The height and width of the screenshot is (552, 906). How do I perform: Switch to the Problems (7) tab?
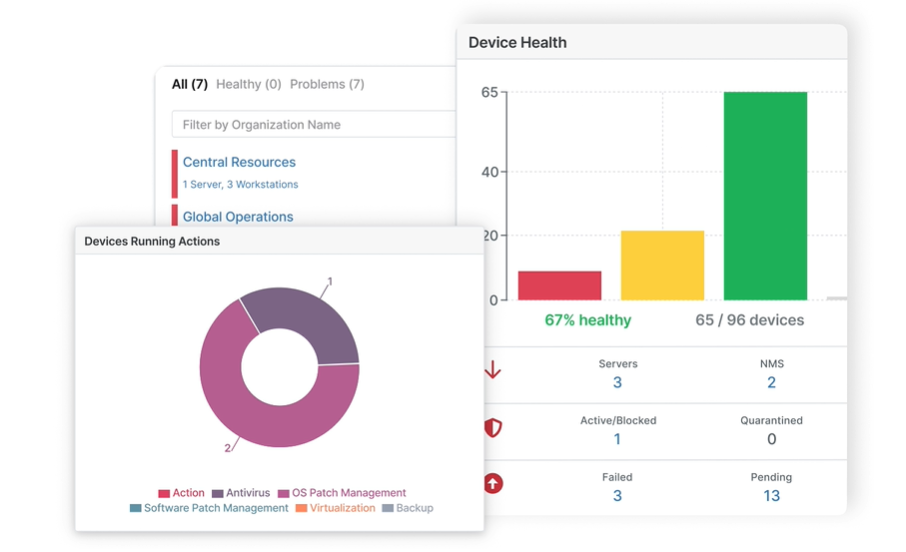tap(327, 84)
